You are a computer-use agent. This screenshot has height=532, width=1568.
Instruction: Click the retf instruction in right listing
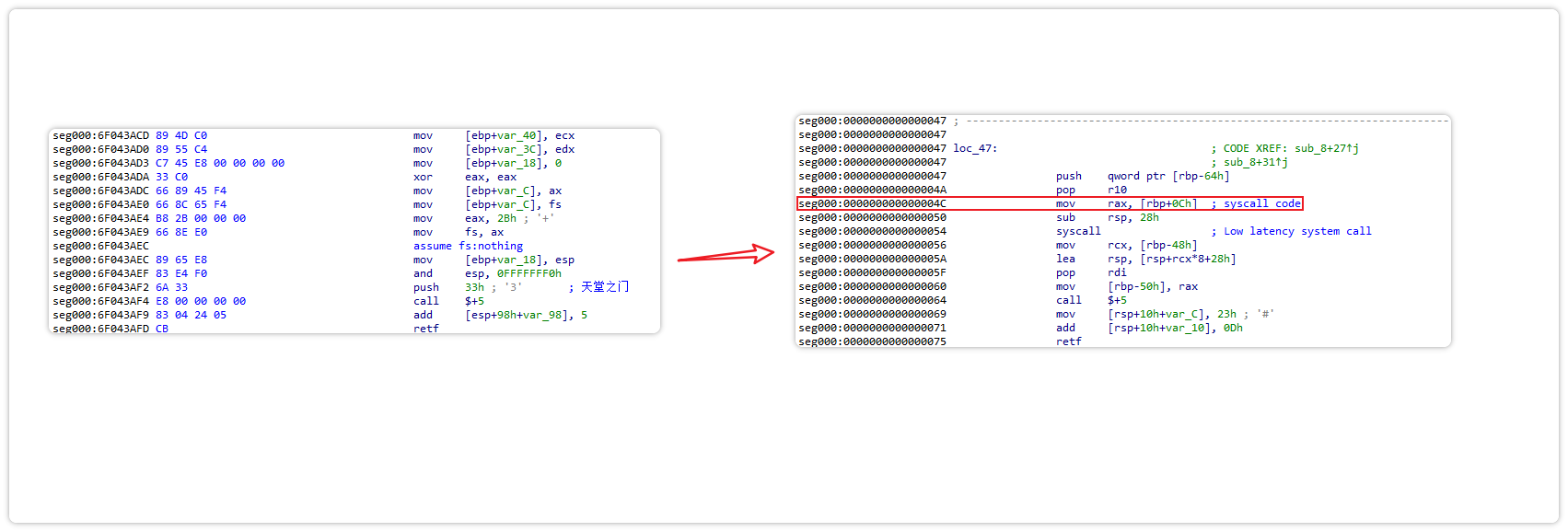(1068, 341)
